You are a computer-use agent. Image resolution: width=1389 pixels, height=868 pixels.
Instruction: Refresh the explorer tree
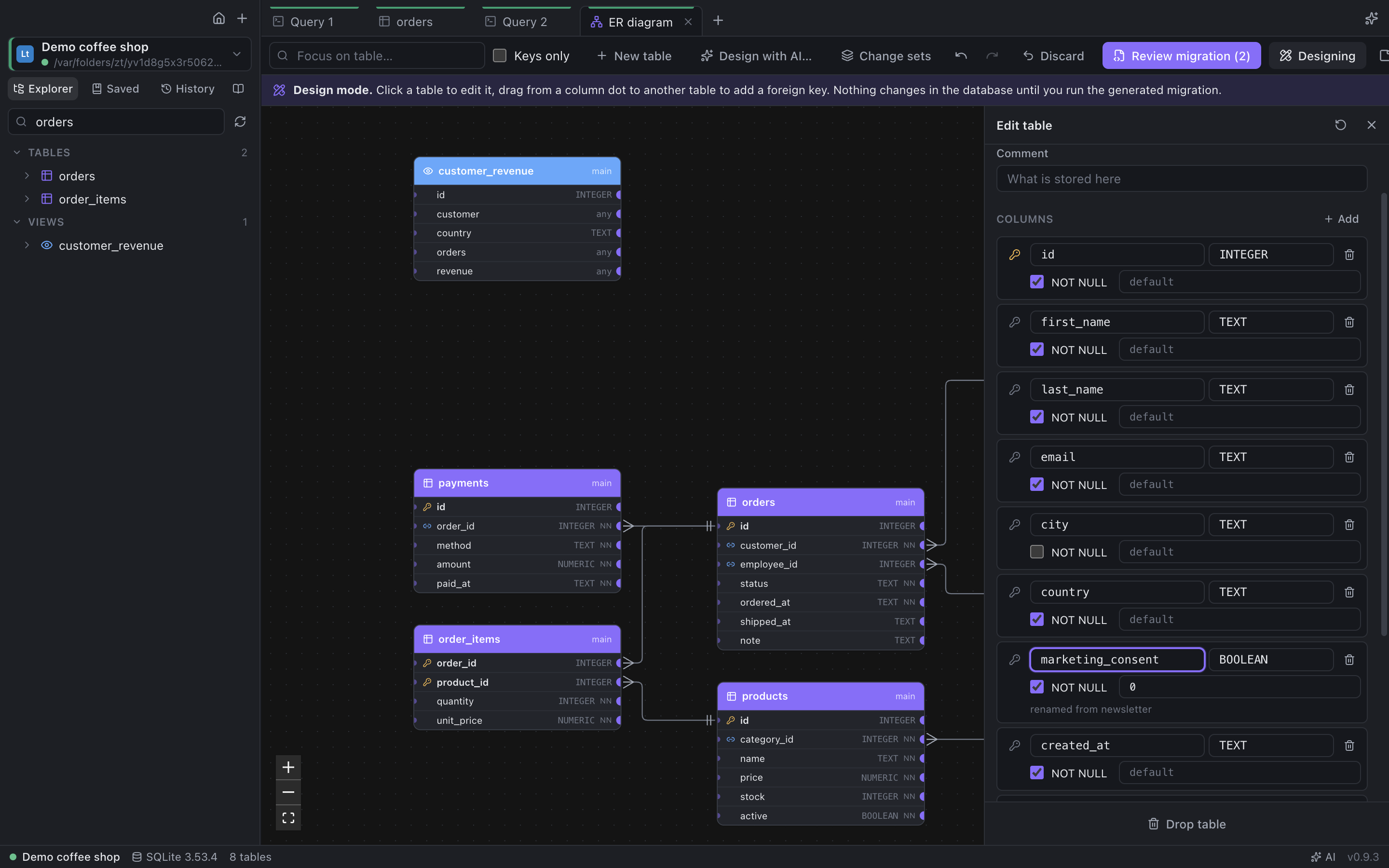coord(240,122)
